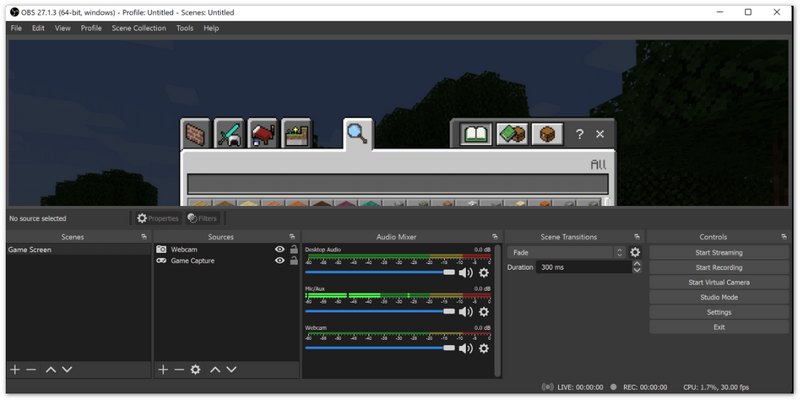Viewport: 800px width, 400px height.
Task: Open the Fade transition dropdown
Action: pos(565,253)
